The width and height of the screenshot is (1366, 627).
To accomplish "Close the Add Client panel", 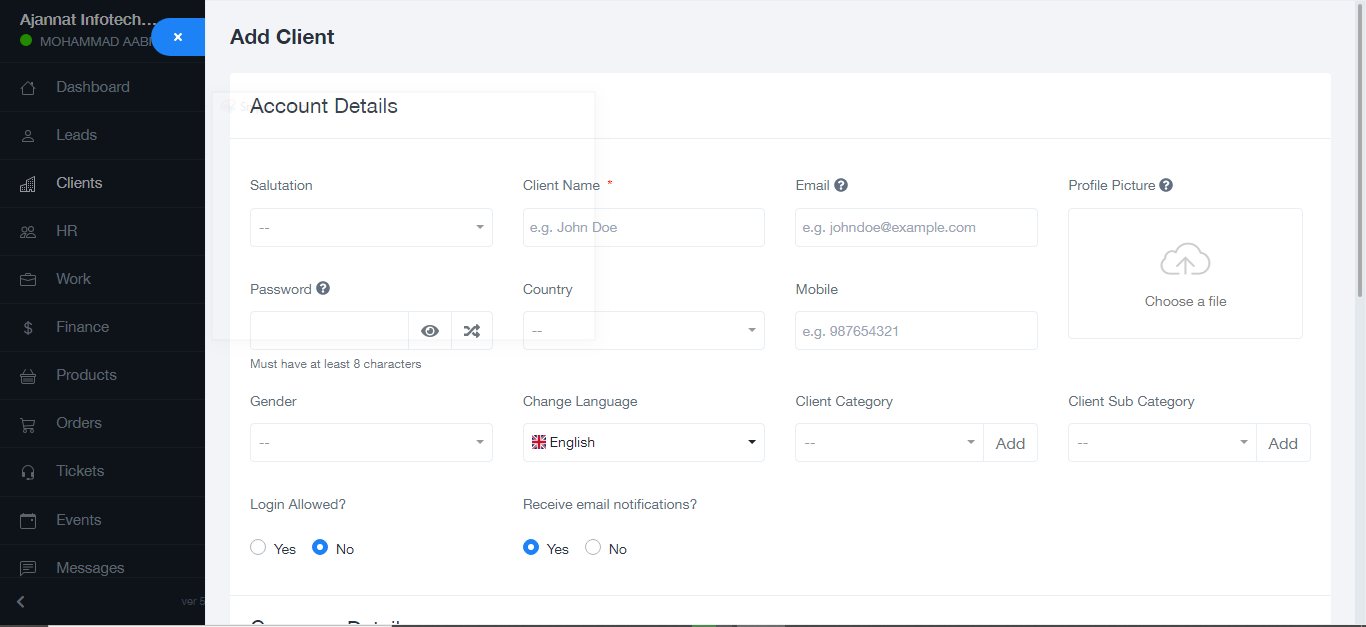I will coord(178,37).
